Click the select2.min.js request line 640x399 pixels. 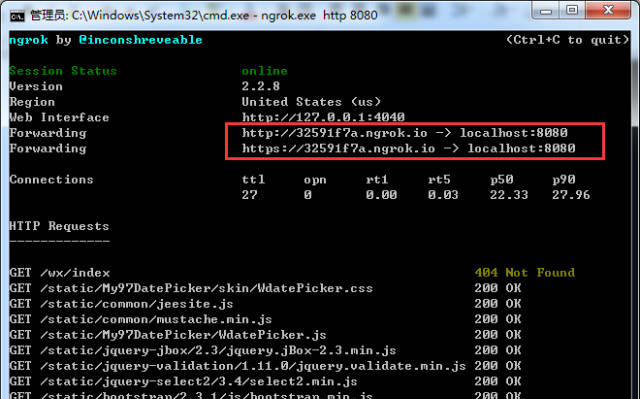pos(265,381)
